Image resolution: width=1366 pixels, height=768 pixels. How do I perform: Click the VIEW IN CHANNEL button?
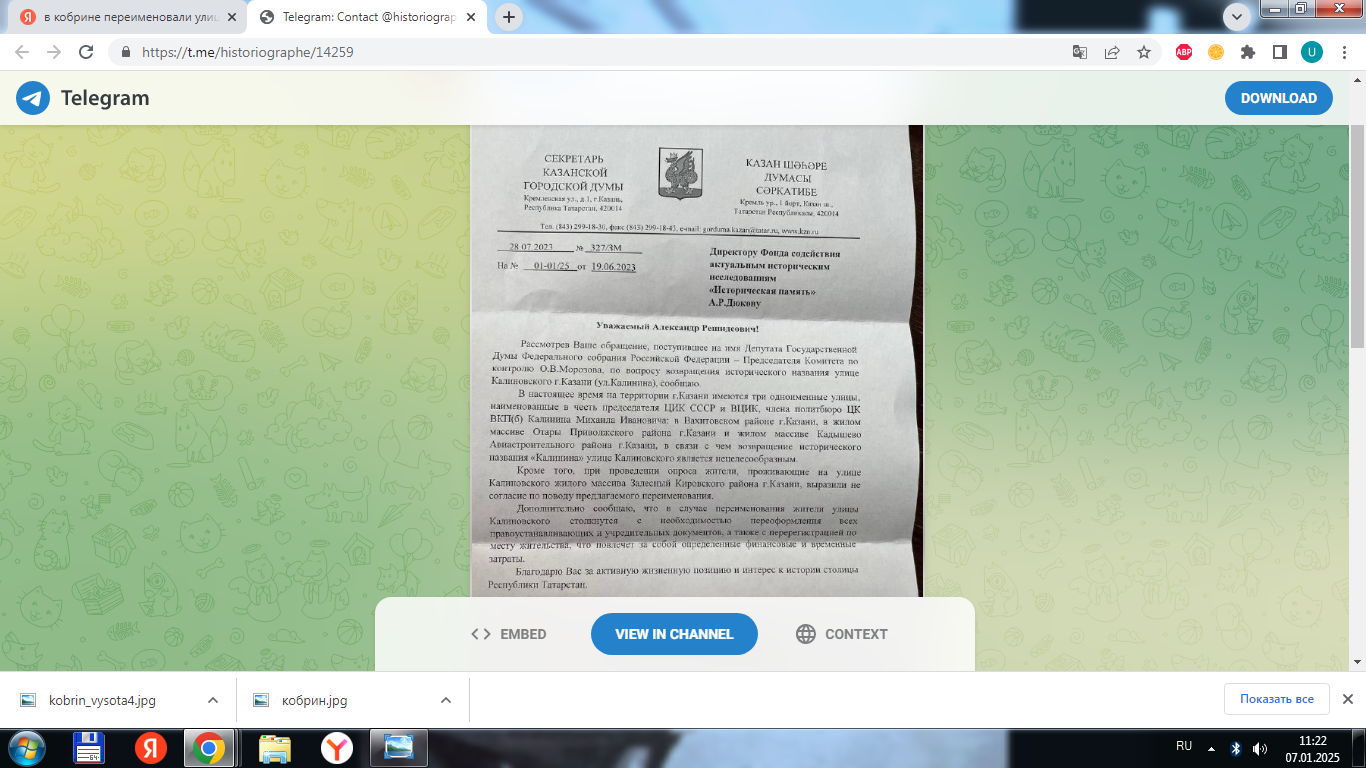point(674,634)
